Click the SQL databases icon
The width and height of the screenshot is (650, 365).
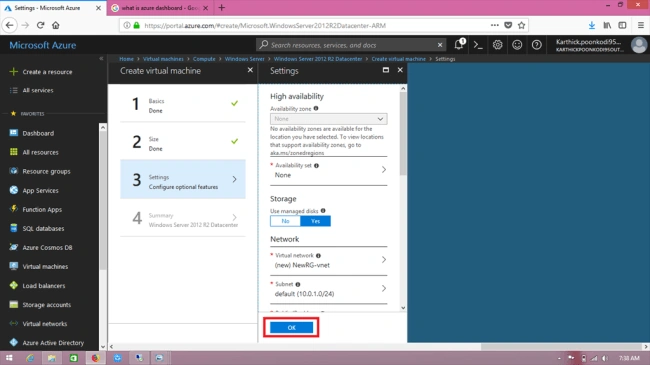(x=14, y=228)
